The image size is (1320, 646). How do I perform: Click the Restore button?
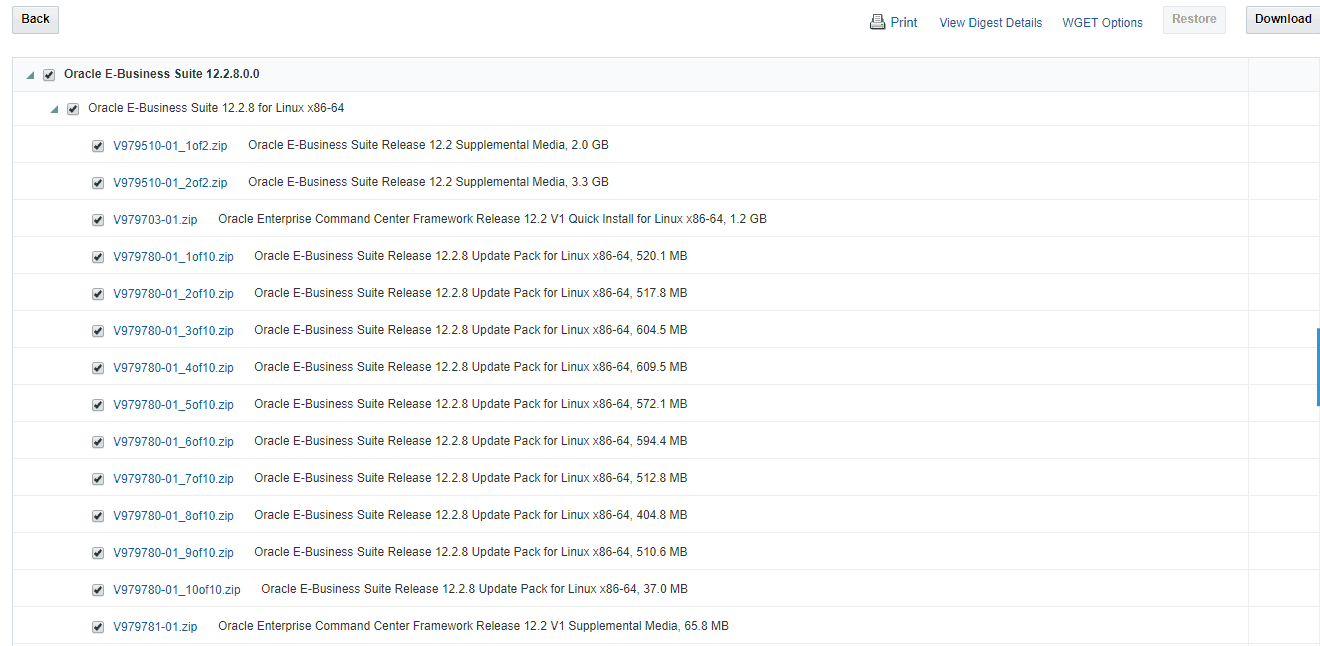(1194, 19)
